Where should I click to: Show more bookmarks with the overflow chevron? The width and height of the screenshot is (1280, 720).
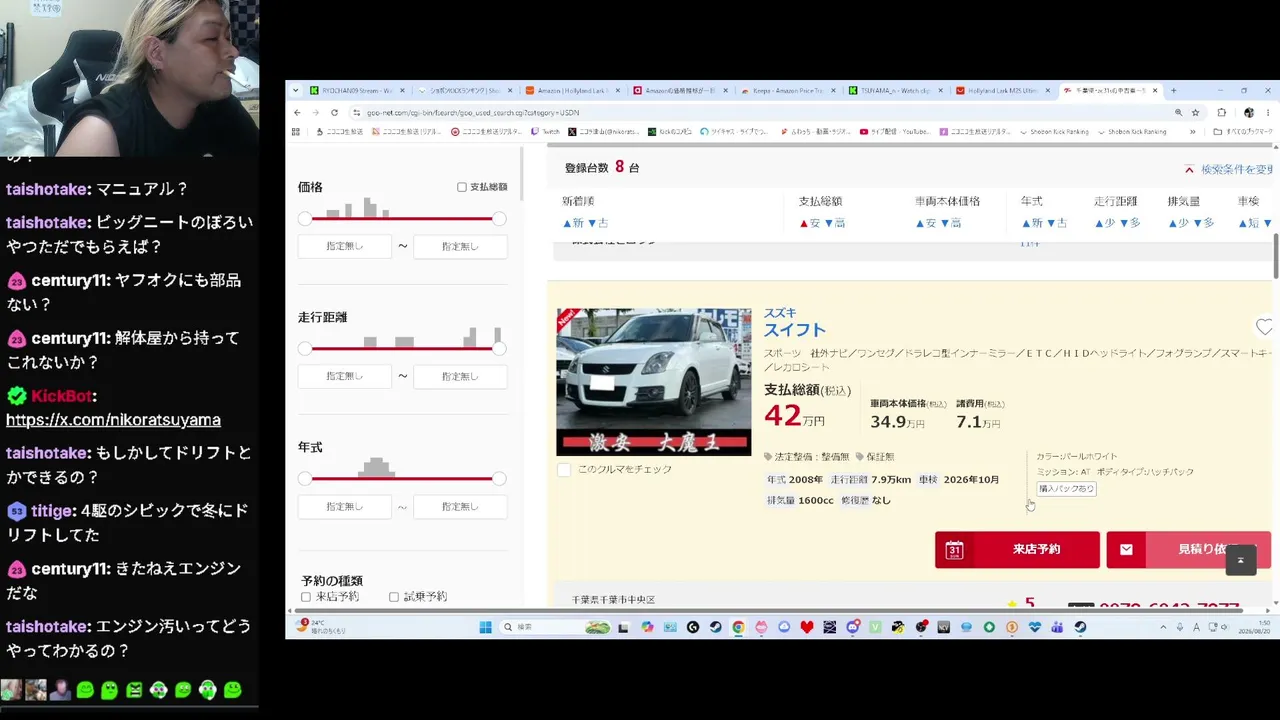pyautogui.click(x=1192, y=132)
